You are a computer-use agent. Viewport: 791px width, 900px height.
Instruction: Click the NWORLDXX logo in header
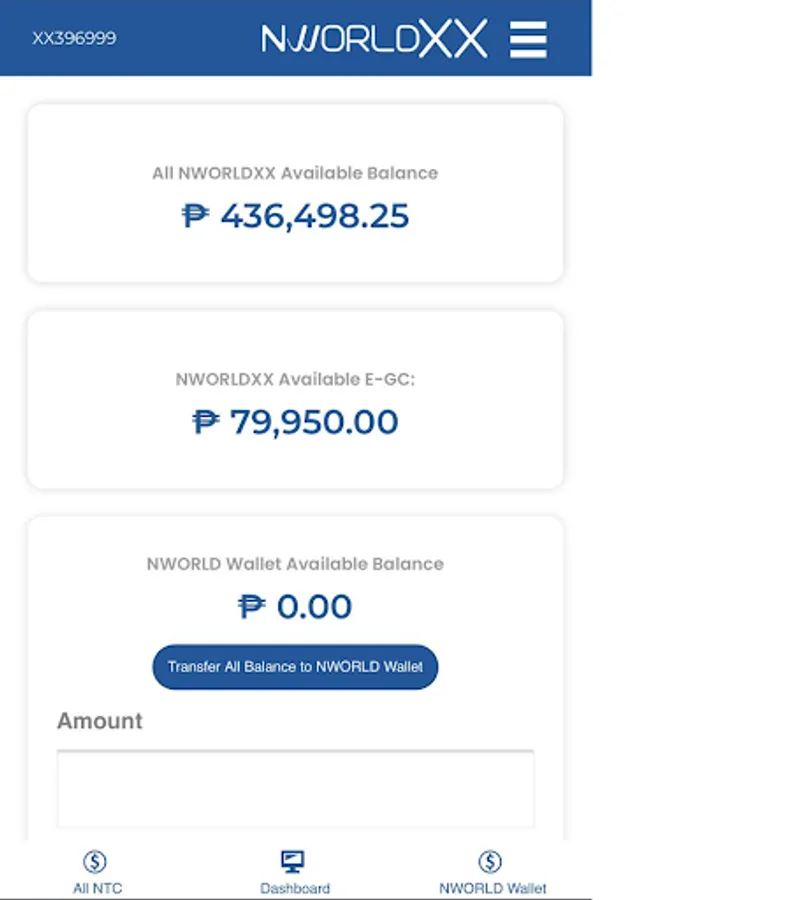(374, 39)
